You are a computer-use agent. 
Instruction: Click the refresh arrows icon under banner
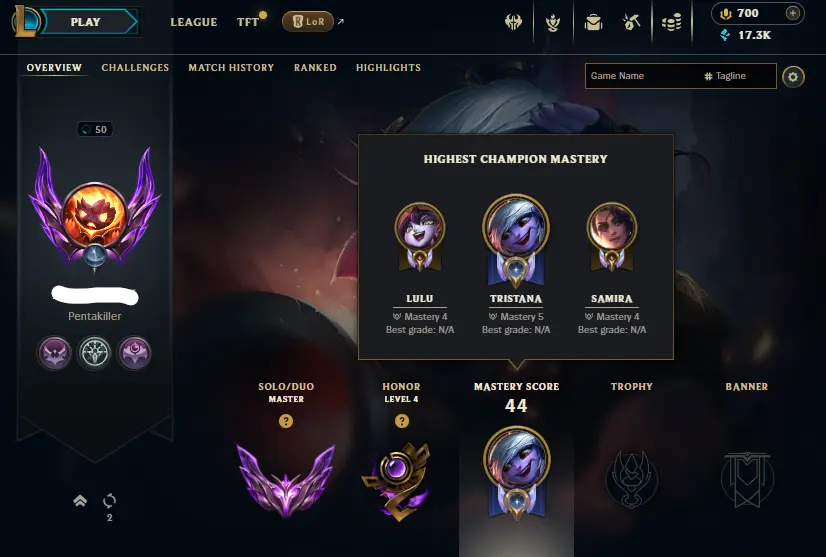click(110, 500)
